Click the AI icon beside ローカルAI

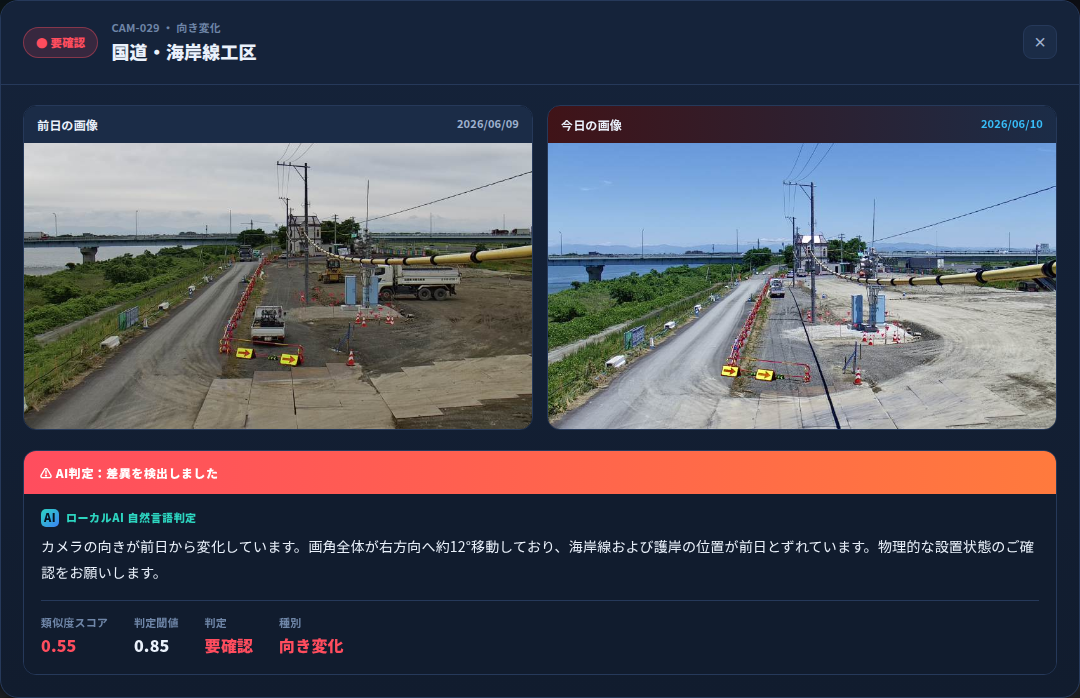[50, 517]
